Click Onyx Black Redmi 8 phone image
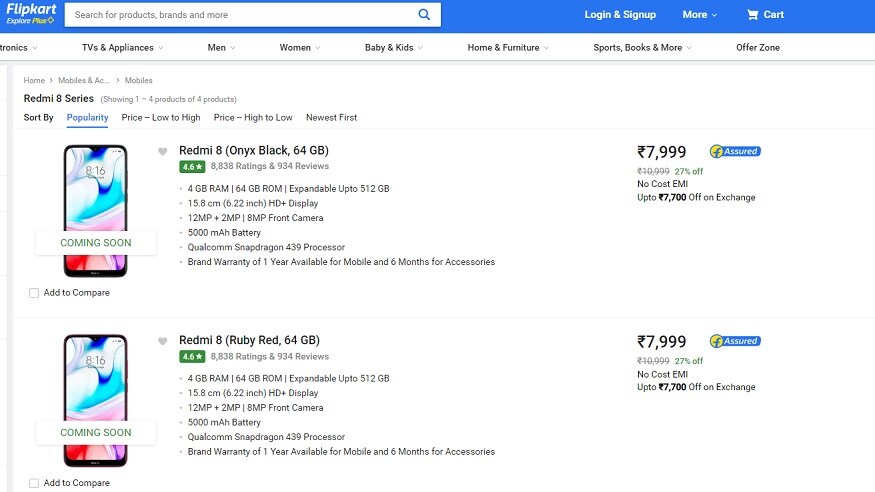This screenshot has height=492, width=875. click(95, 210)
